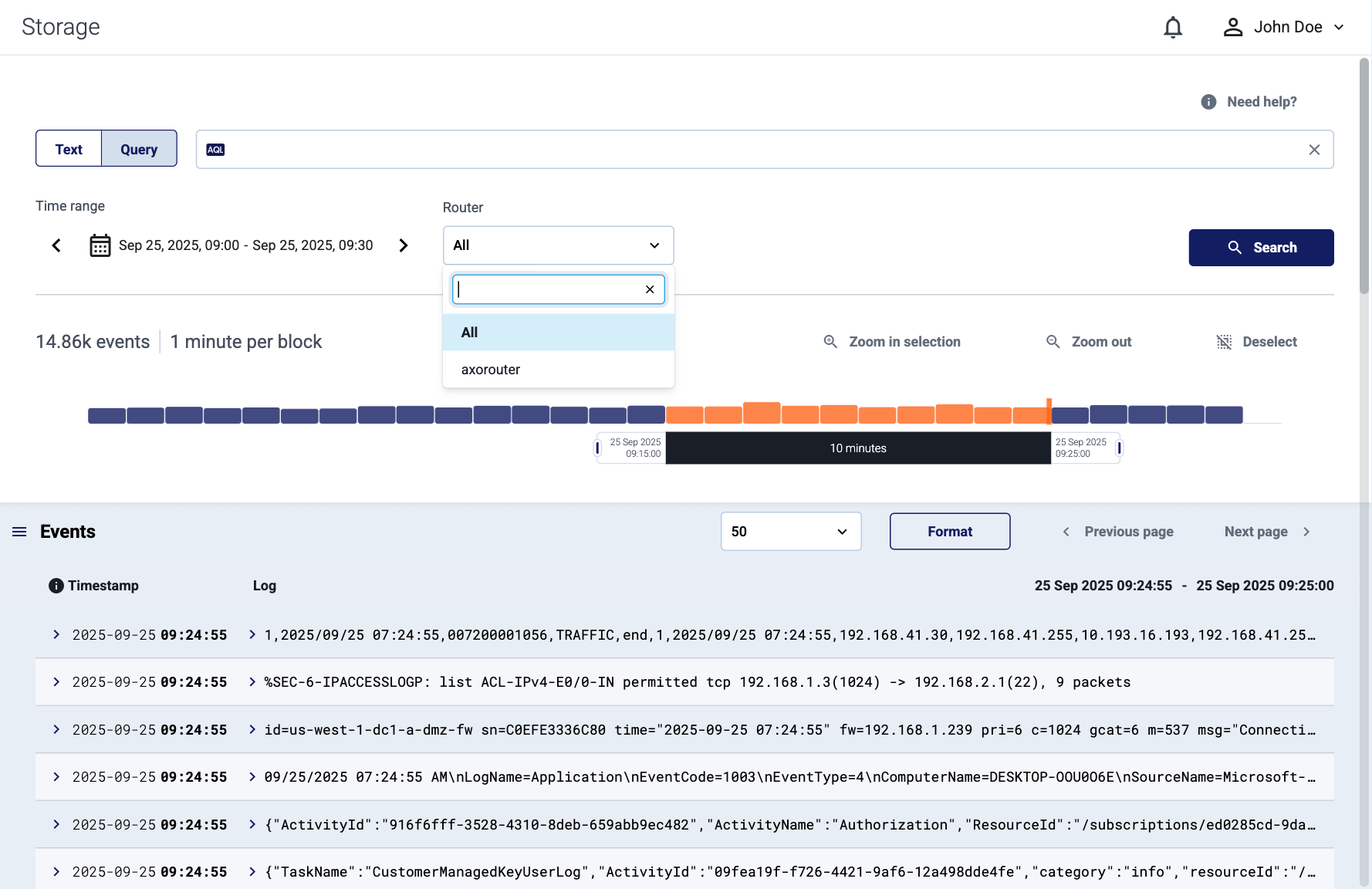
Task: Clear the router filter search box
Action: tap(650, 289)
